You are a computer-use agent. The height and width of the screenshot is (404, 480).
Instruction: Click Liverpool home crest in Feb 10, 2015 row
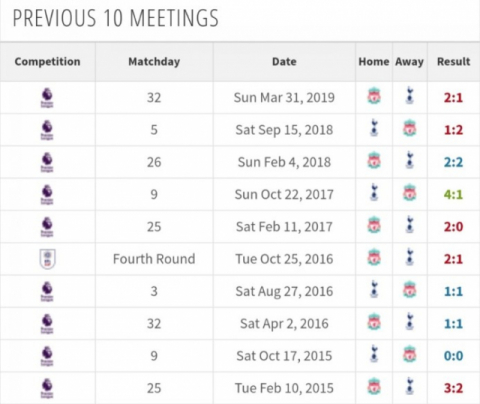click(374, 387)
